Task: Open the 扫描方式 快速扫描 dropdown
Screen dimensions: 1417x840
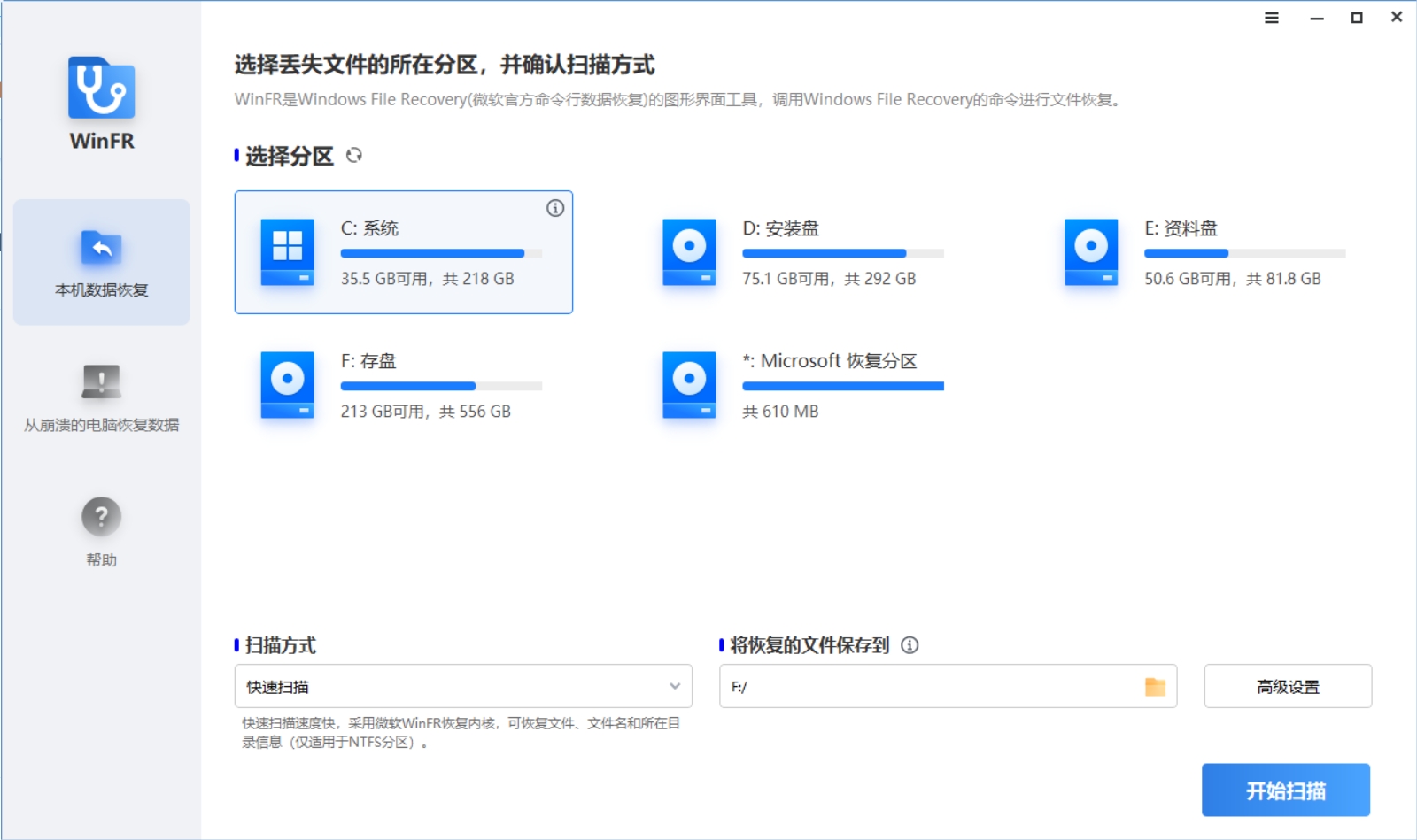Action: 463,686
